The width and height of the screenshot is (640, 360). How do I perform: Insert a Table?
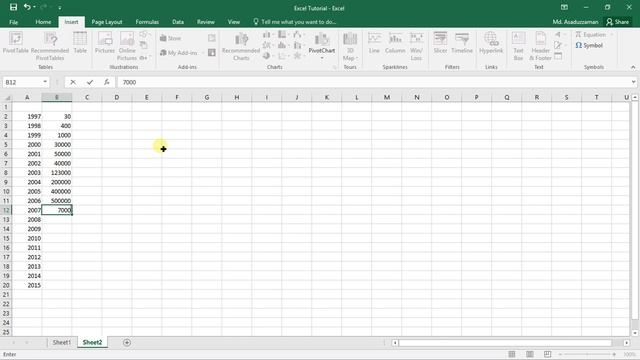click(x=80, y=43)
